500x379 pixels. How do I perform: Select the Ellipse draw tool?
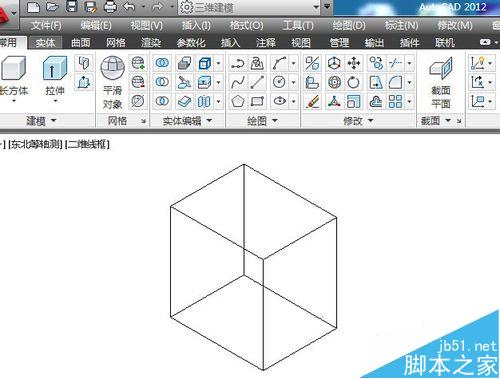click(x=279, y=101)
